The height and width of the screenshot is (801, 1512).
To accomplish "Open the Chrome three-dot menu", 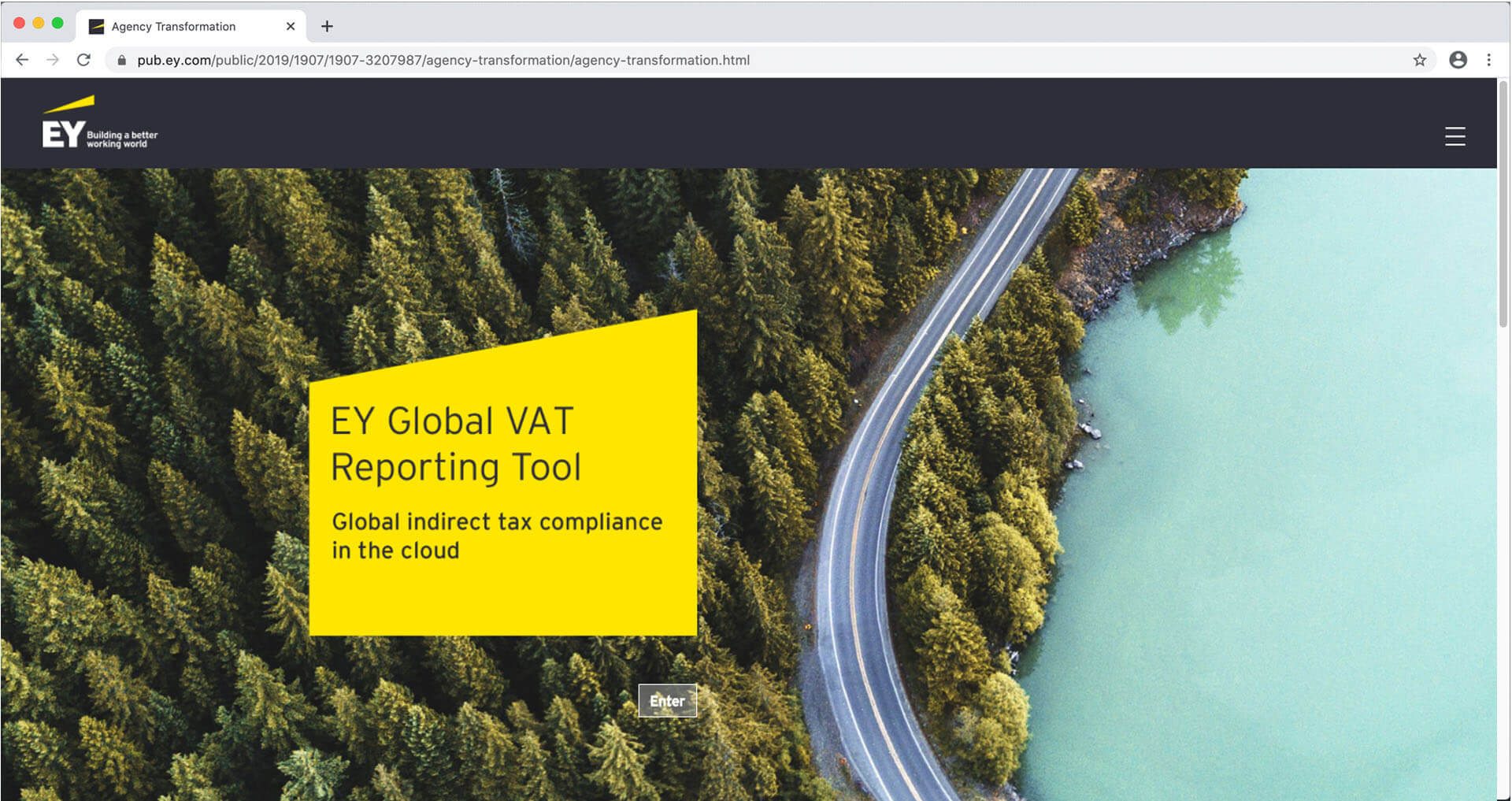I will coord(1488,60).
